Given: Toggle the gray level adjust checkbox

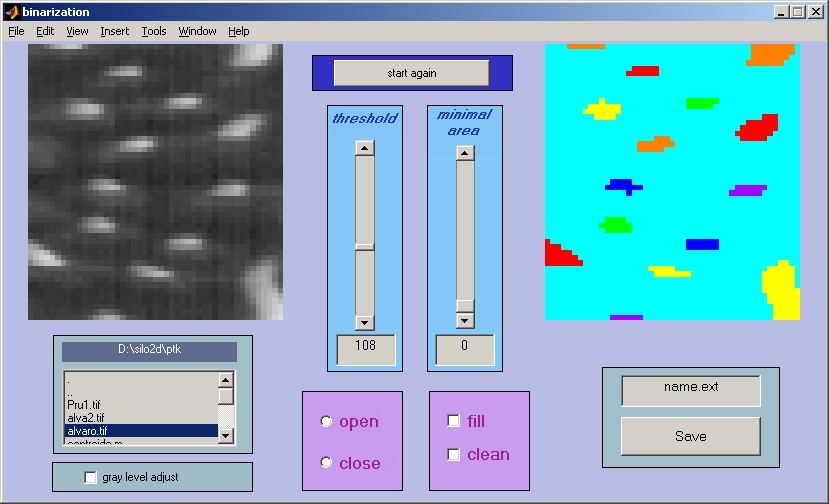Looking at the screenshot, I should pos(90,477).
